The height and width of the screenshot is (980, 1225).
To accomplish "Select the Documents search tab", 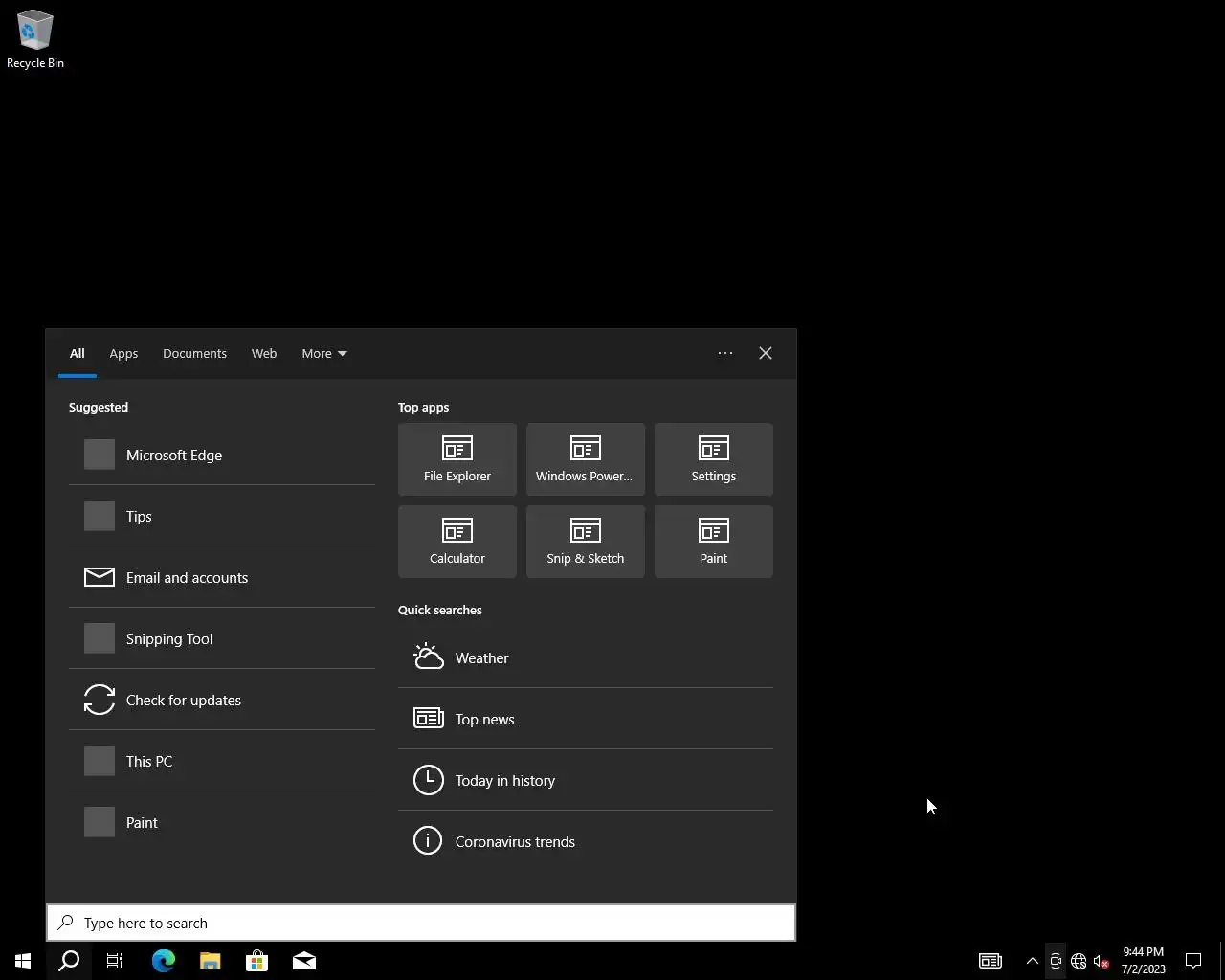I will click(x=194, y=353).
